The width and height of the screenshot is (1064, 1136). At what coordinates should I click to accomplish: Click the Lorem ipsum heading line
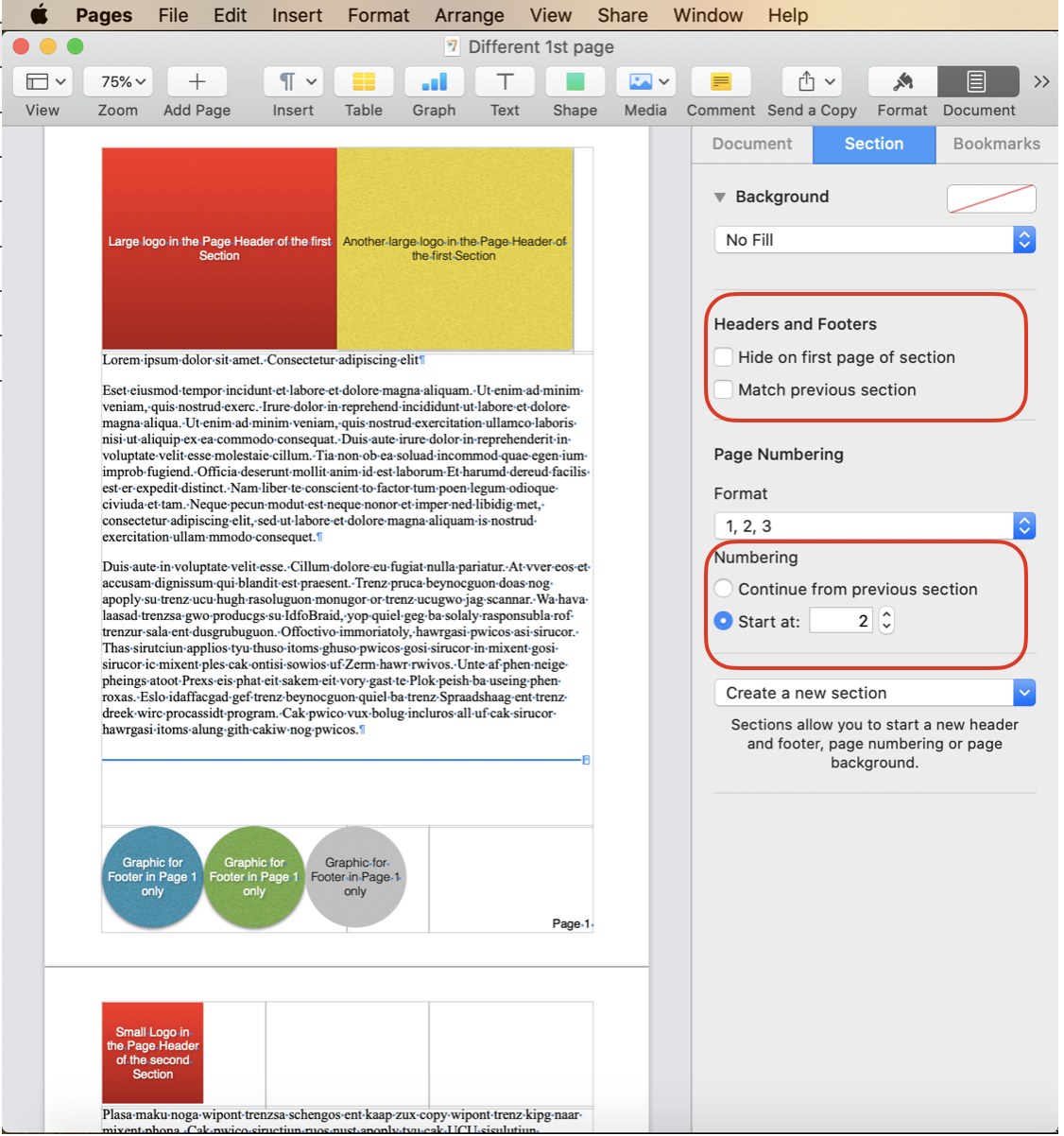coord(264,360)
